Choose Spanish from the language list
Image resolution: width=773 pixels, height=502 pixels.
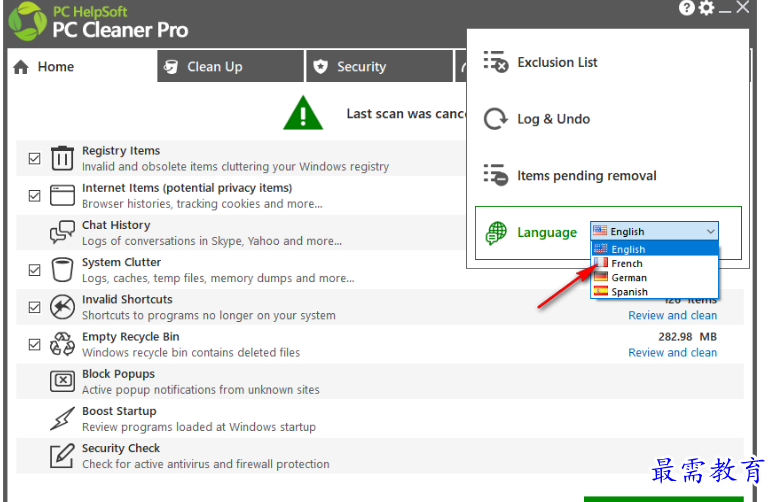tap(655, 291)
